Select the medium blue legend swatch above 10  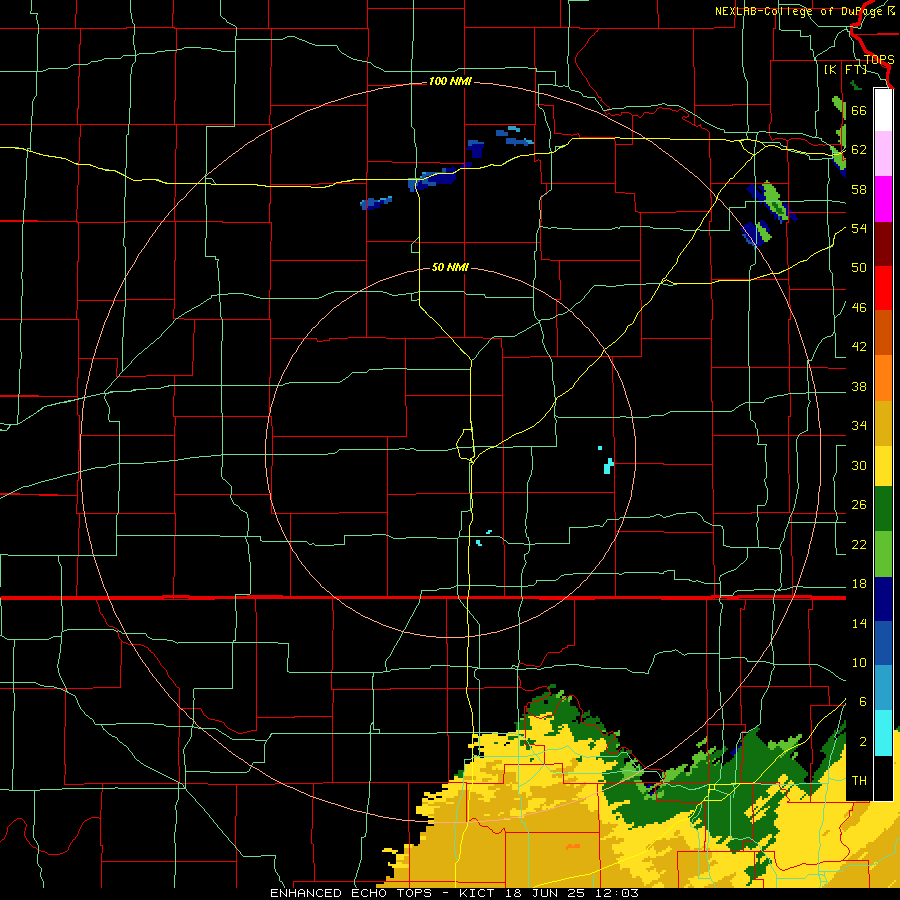click(x=883, y=643)
